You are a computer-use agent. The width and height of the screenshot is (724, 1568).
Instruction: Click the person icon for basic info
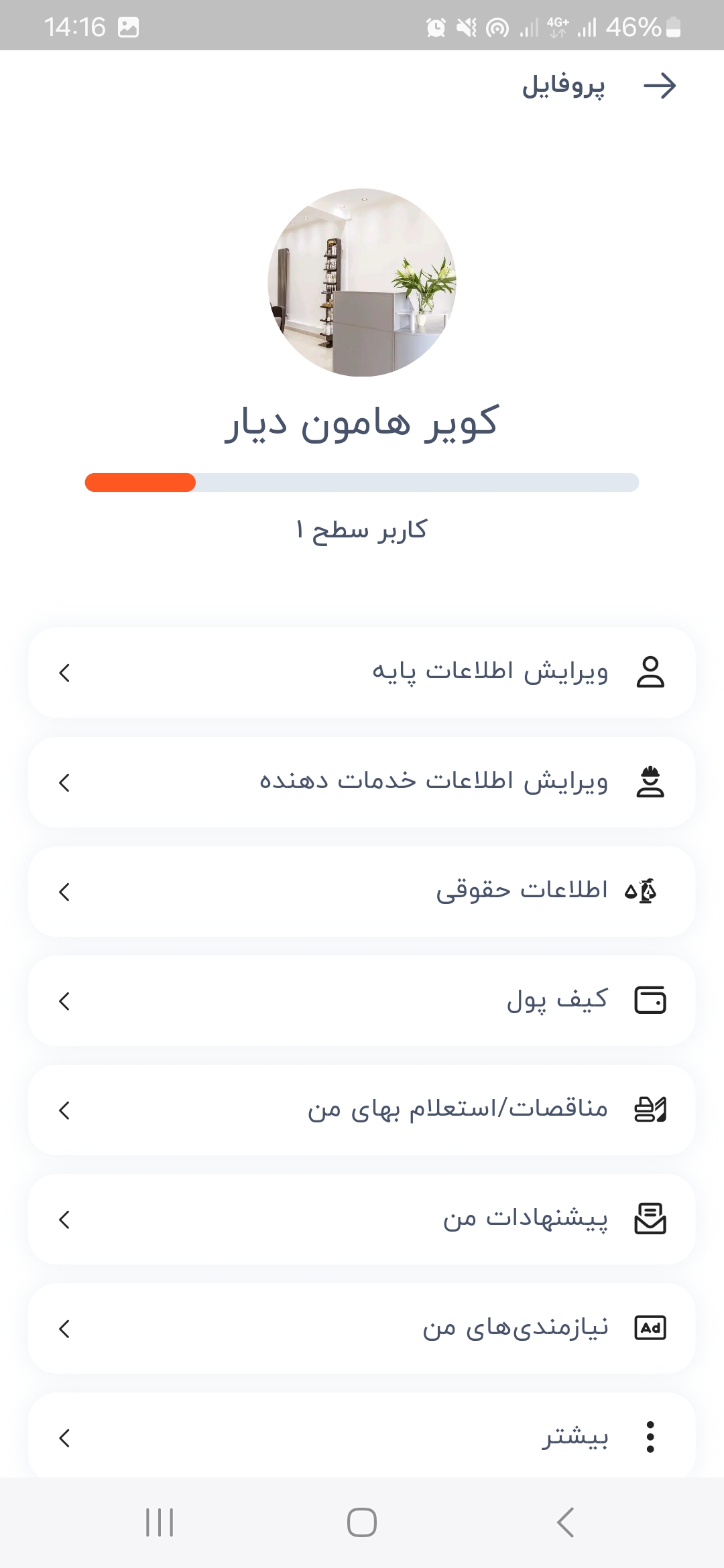650,672
